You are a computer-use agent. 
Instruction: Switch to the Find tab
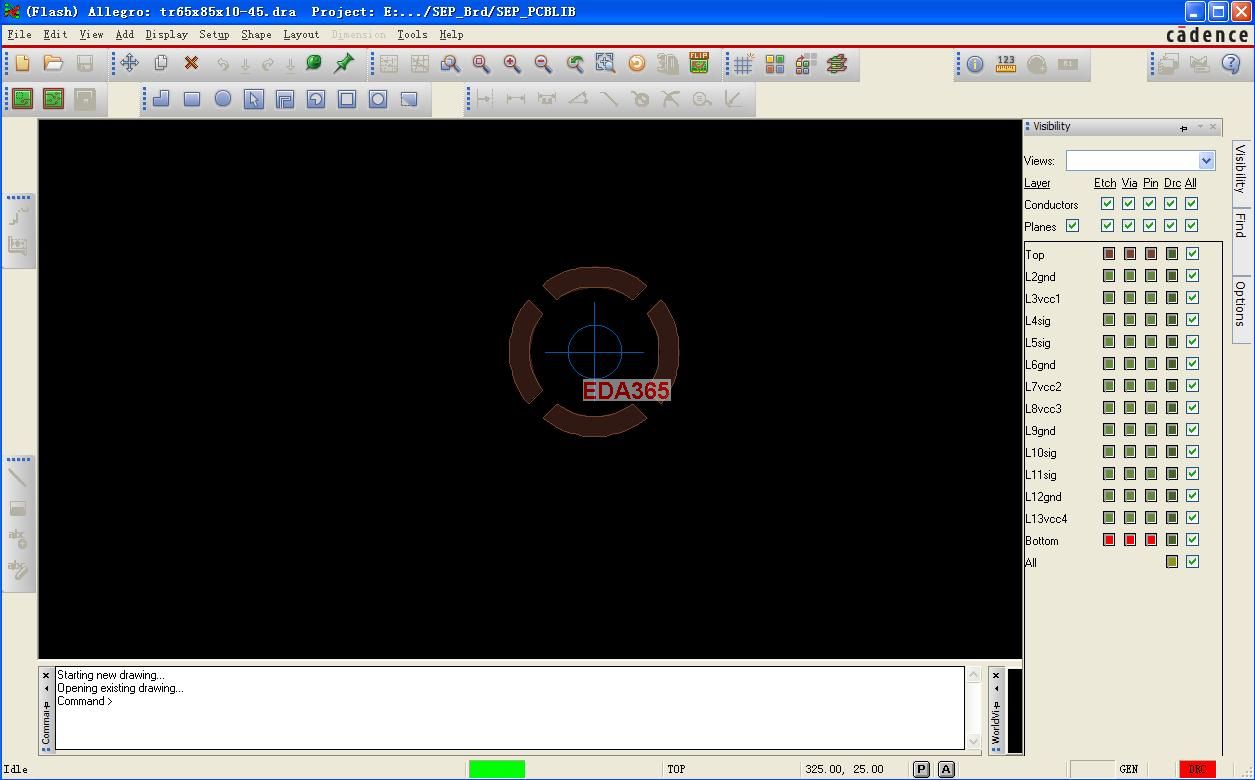click(x=1240, y=226)
